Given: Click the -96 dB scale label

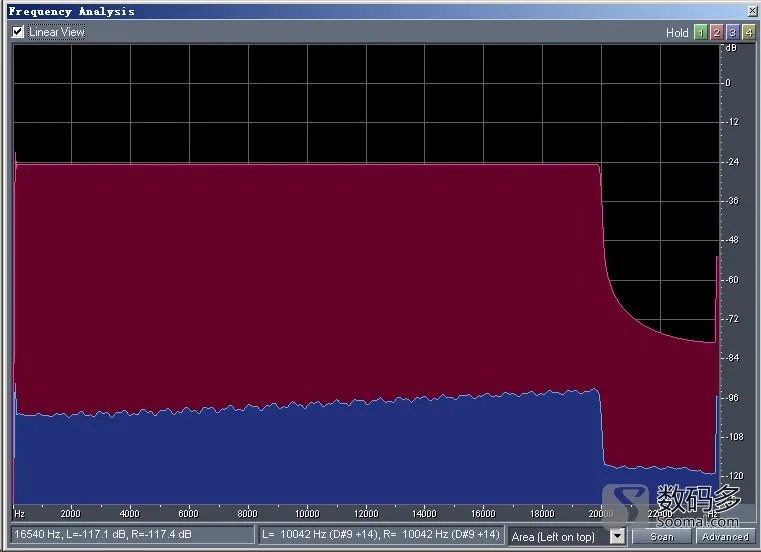Looking at the screenshot, I should 733,398.
